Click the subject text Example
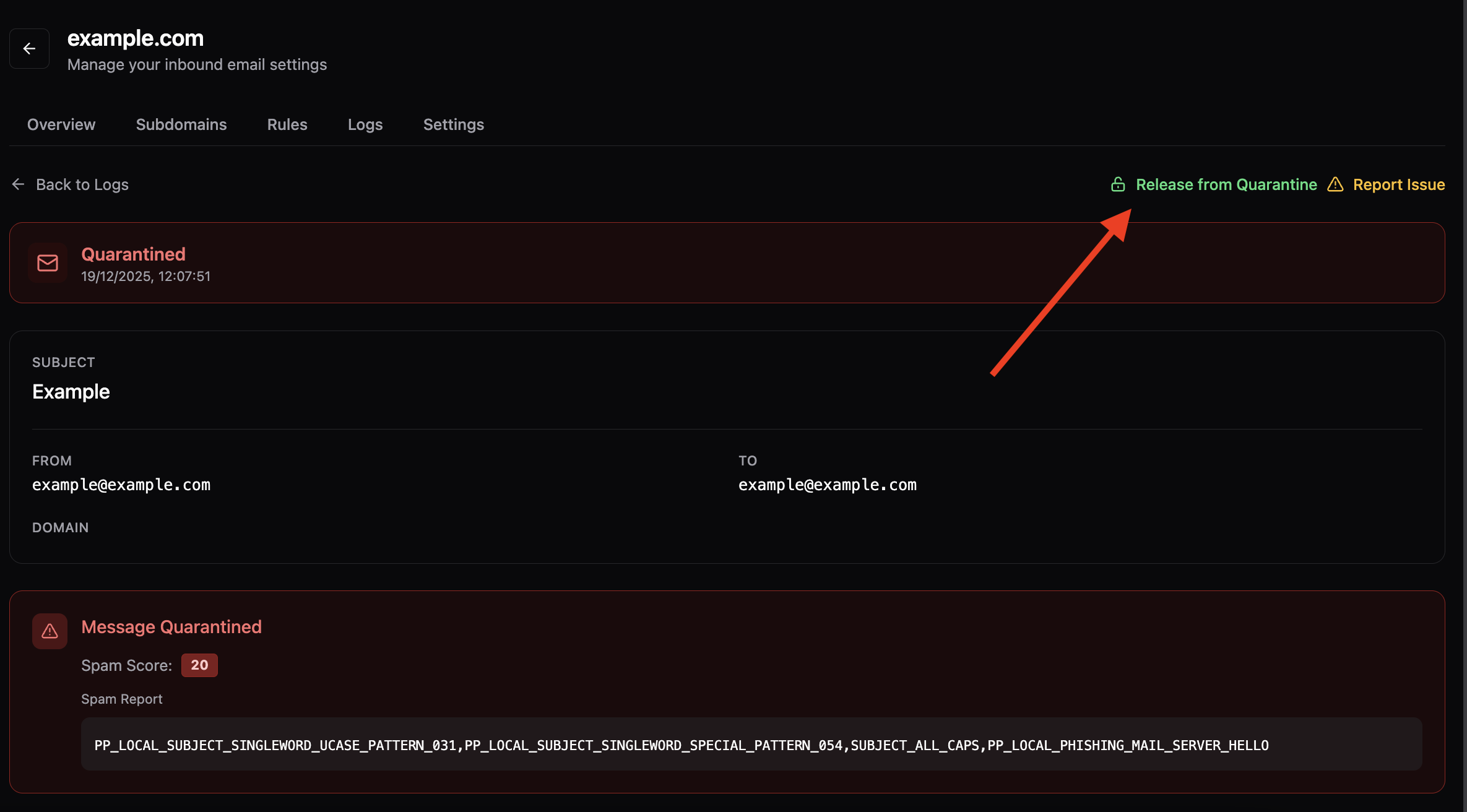This screenshot has height=812, width=1467. click(71, 392)
